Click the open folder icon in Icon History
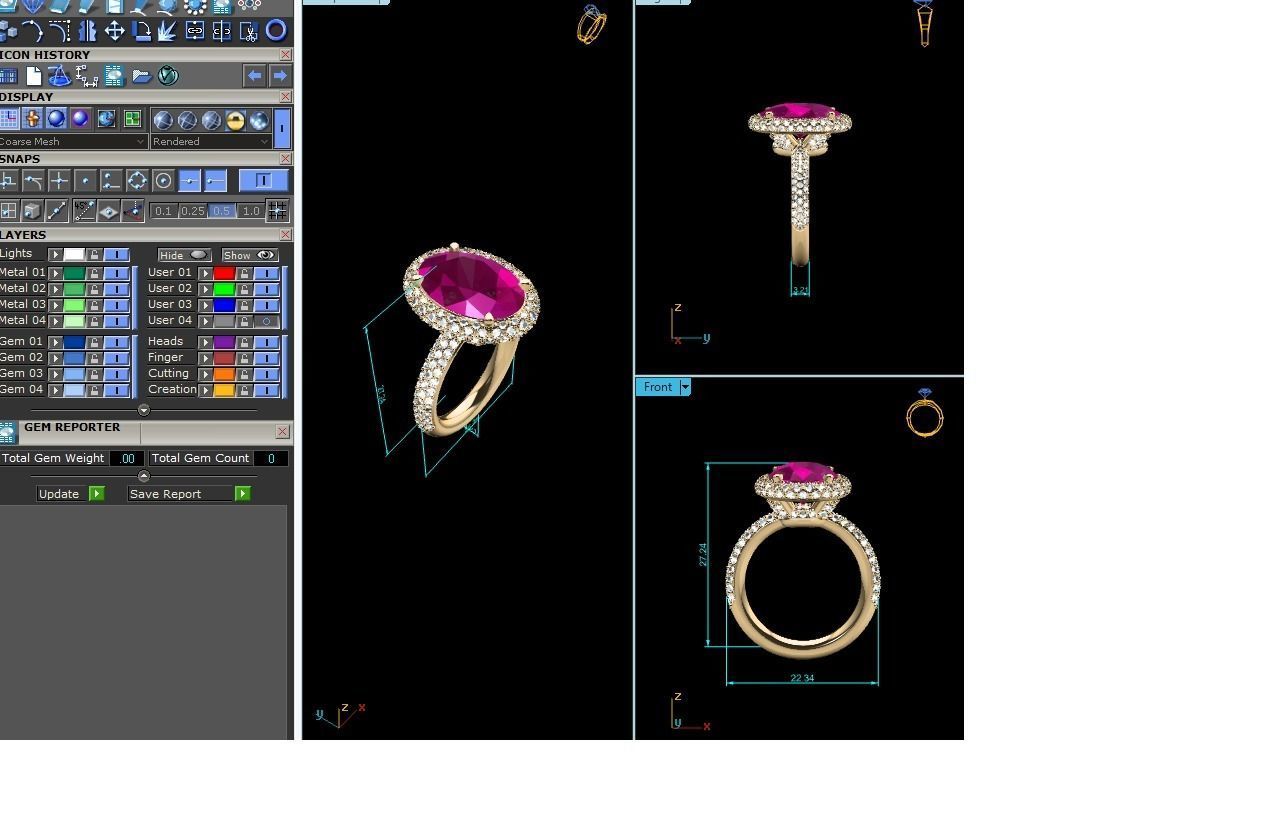Image resolution: width=1274 pixels, height=816 pixels. pyautogui.click(x=142, y=76)
